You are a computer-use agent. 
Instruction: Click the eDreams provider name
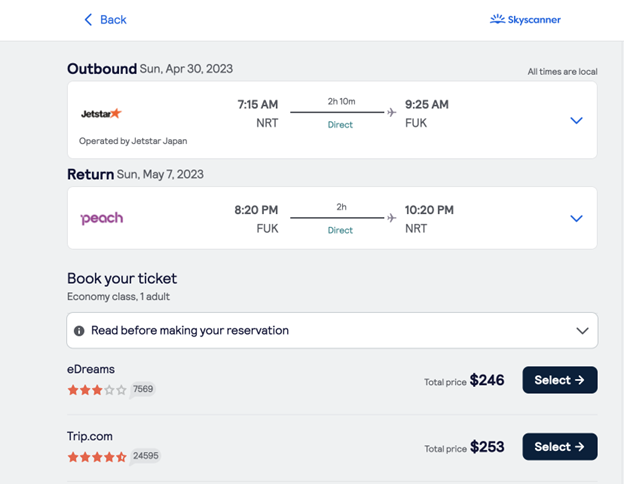91,369
